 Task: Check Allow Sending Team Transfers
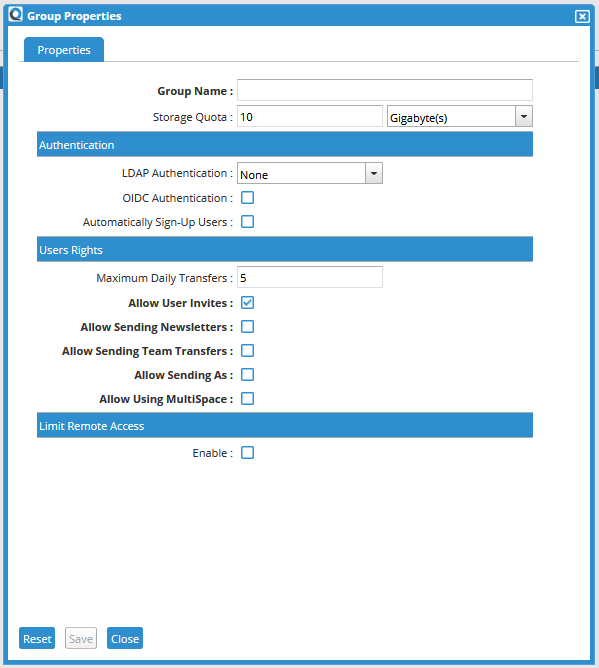[x=248, y=351]
